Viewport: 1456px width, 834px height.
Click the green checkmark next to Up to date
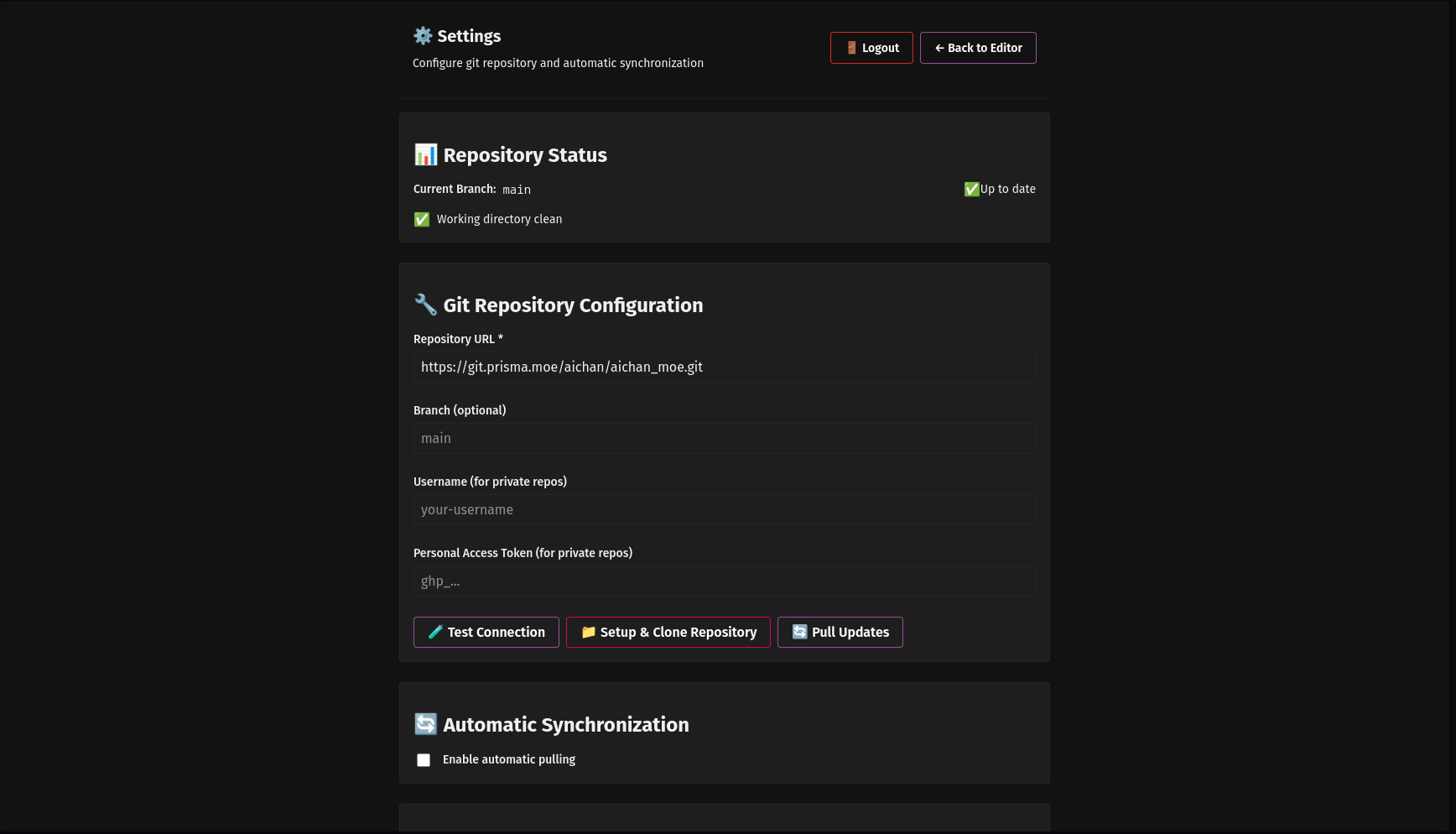point(971,190)
